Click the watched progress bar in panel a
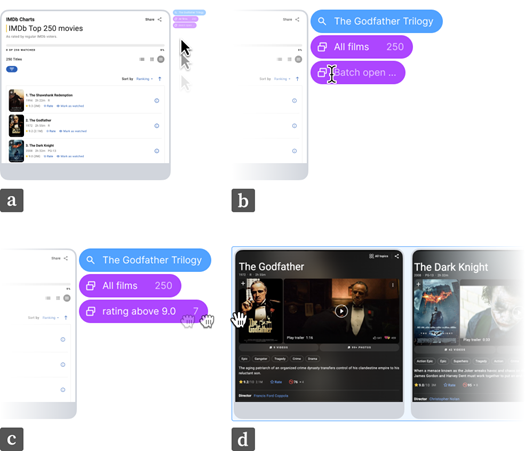 pos(85,45)
